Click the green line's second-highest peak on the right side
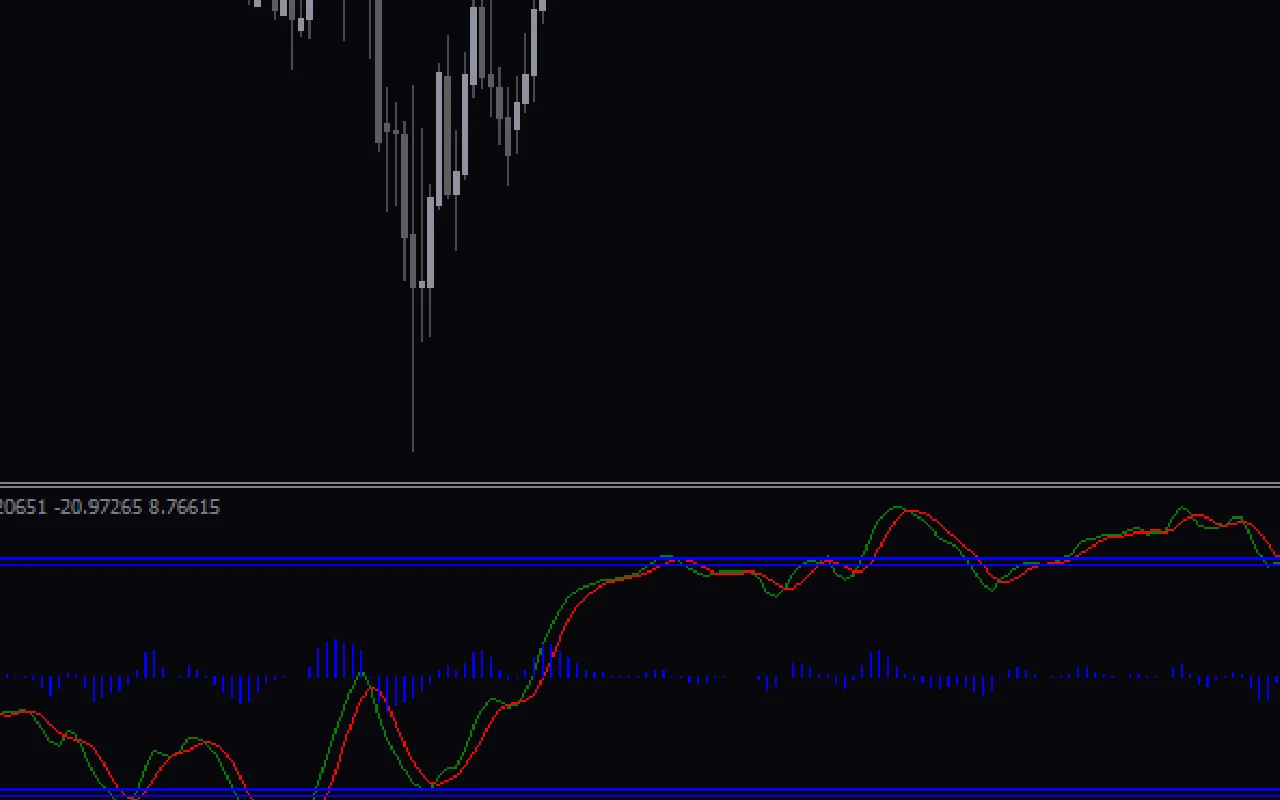The height and width of the screenshot is (800, 1280). [1183, 508]
